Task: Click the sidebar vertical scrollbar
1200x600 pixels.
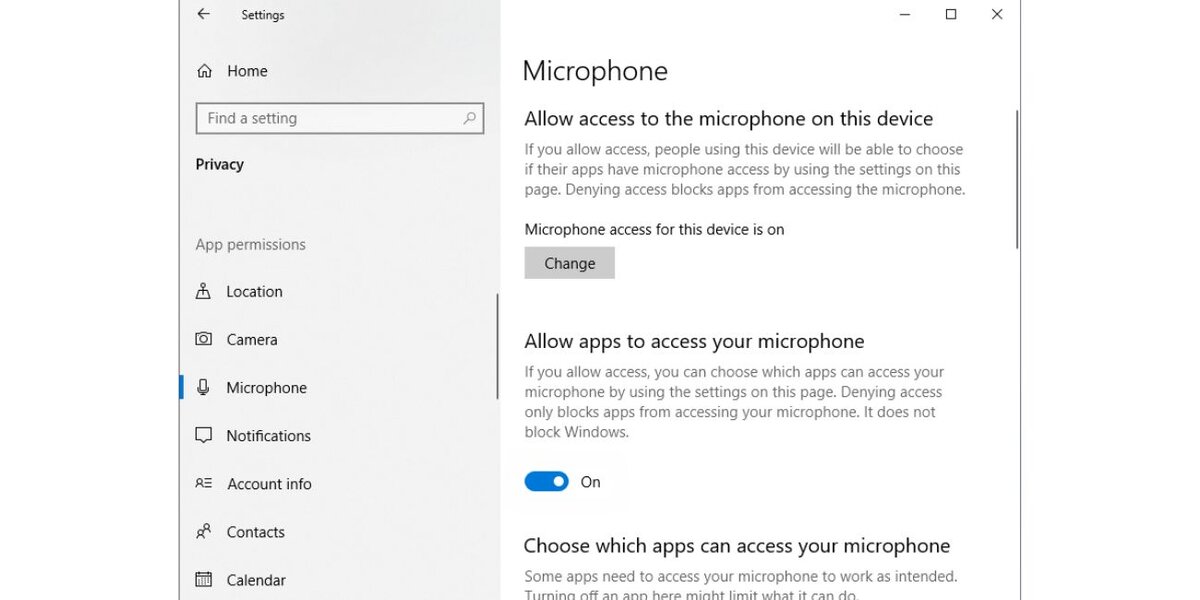Action: tap(497, 346)
